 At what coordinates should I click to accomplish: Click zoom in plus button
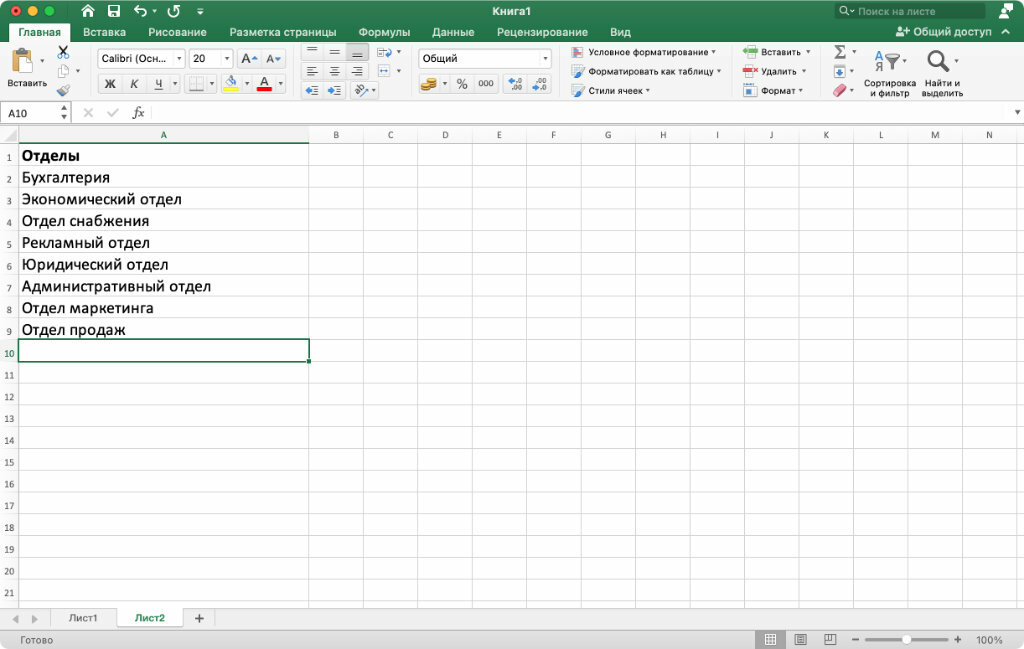coord(957,640)
